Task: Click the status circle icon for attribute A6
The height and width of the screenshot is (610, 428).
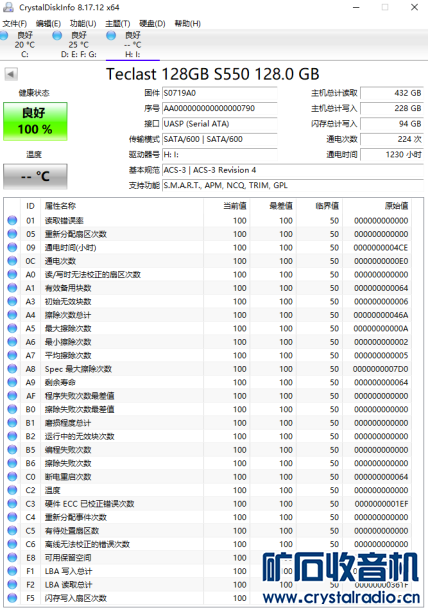Action: coord(12,342)
